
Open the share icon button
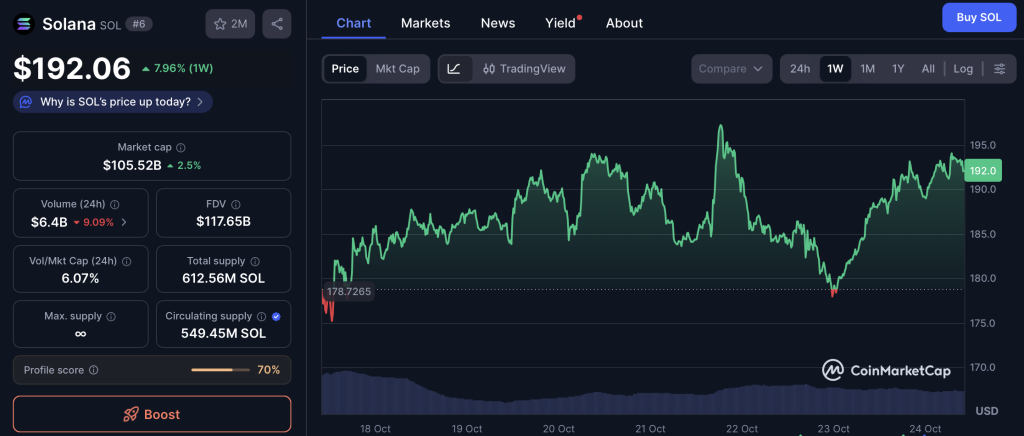(277, 24)
